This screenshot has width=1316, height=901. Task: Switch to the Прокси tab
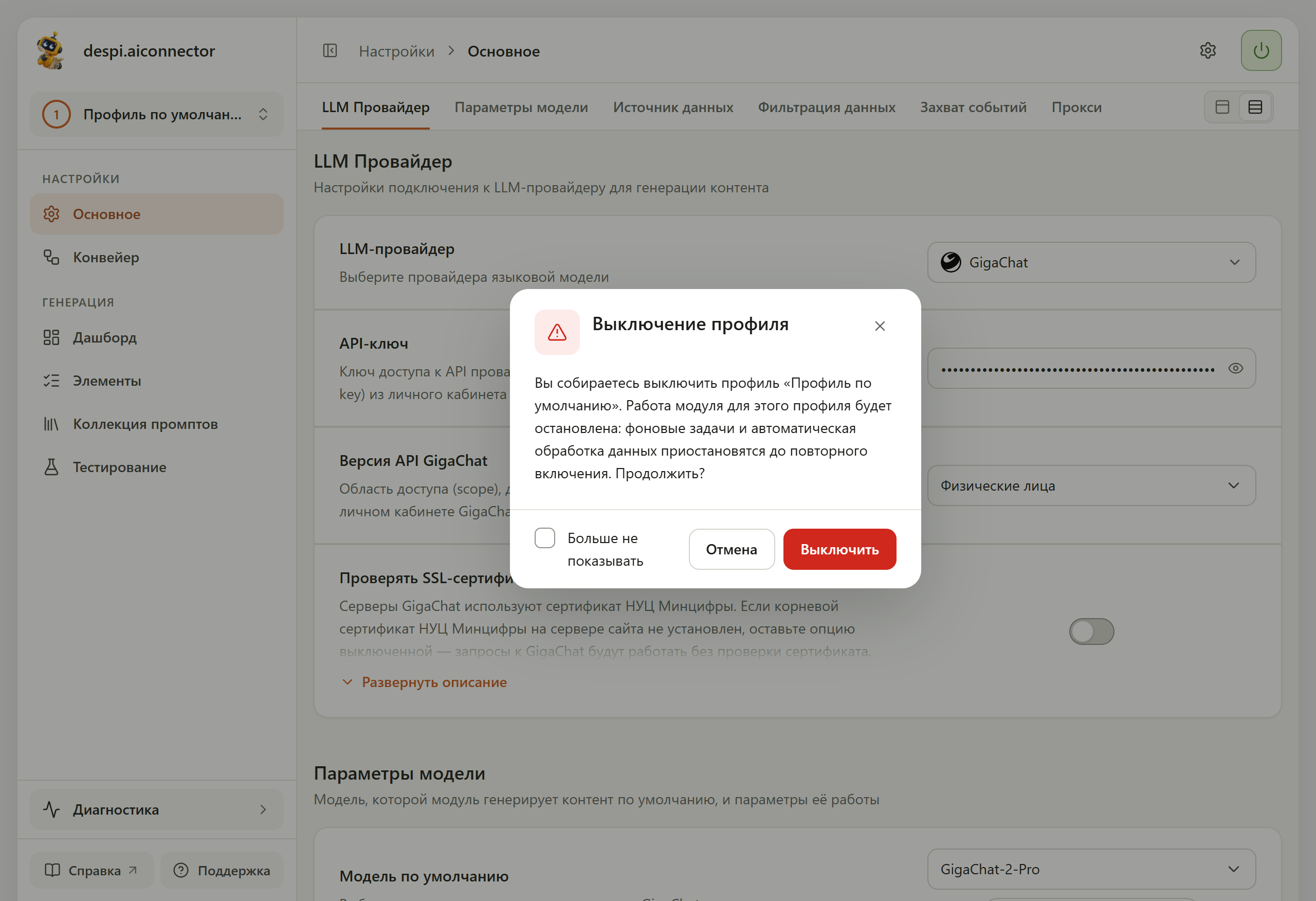(1076, 107)
